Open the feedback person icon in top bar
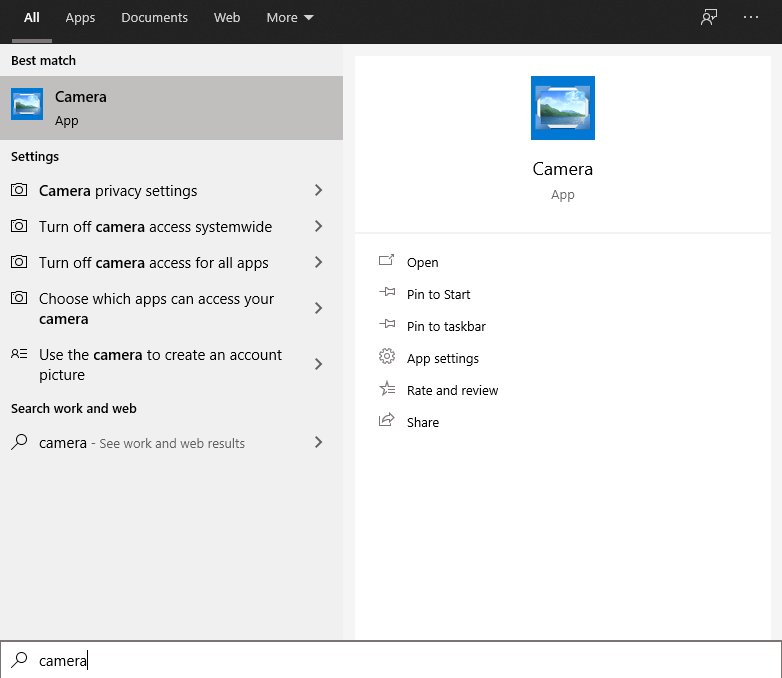This screenshot has width=782, height=678. [709, 17]
